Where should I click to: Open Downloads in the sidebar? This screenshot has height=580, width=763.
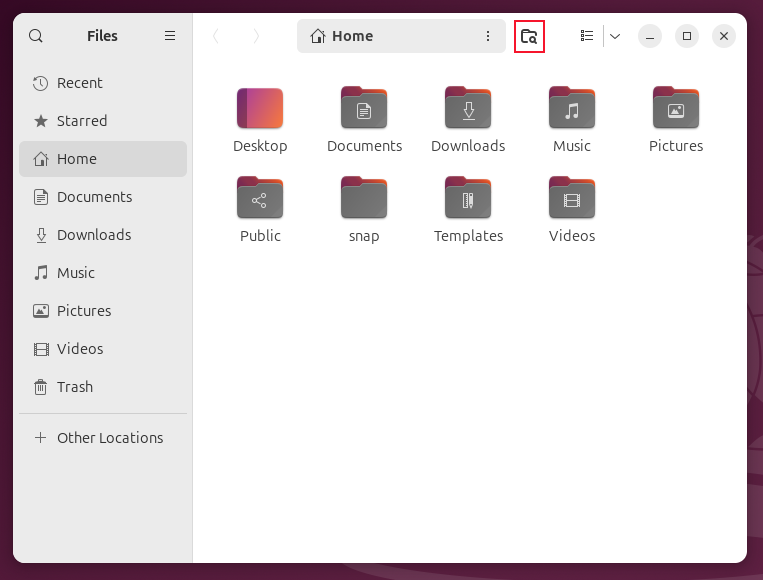(103, 235)
